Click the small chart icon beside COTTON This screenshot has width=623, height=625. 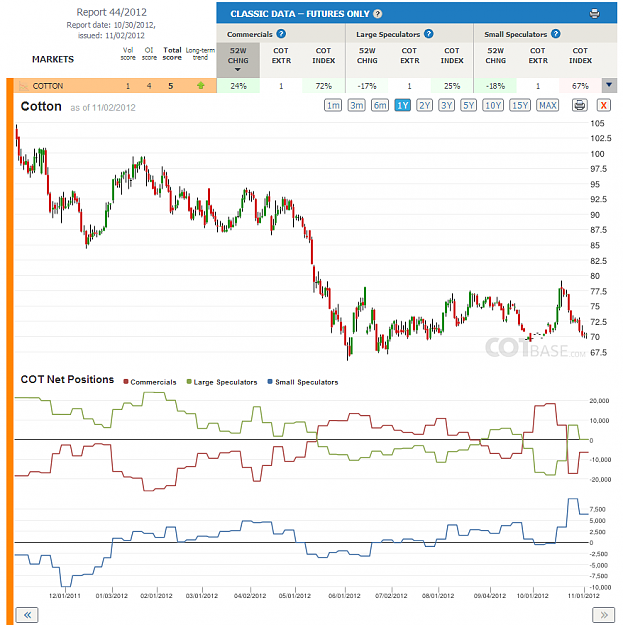click(24, 86)
